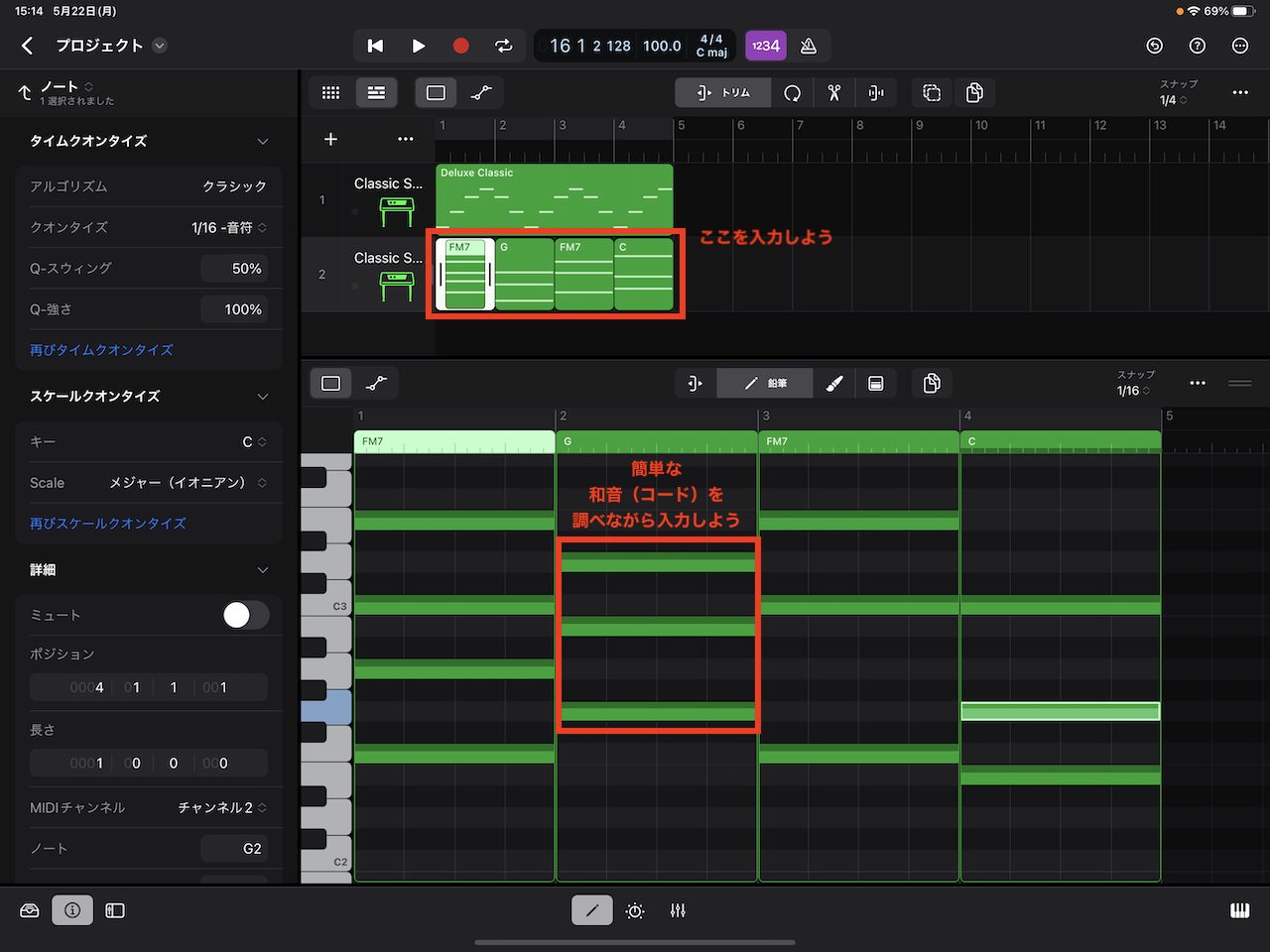The width and height of the screenshot is (1270, 952).
Task: Start playback with the Play button
Action: [418, 46]
